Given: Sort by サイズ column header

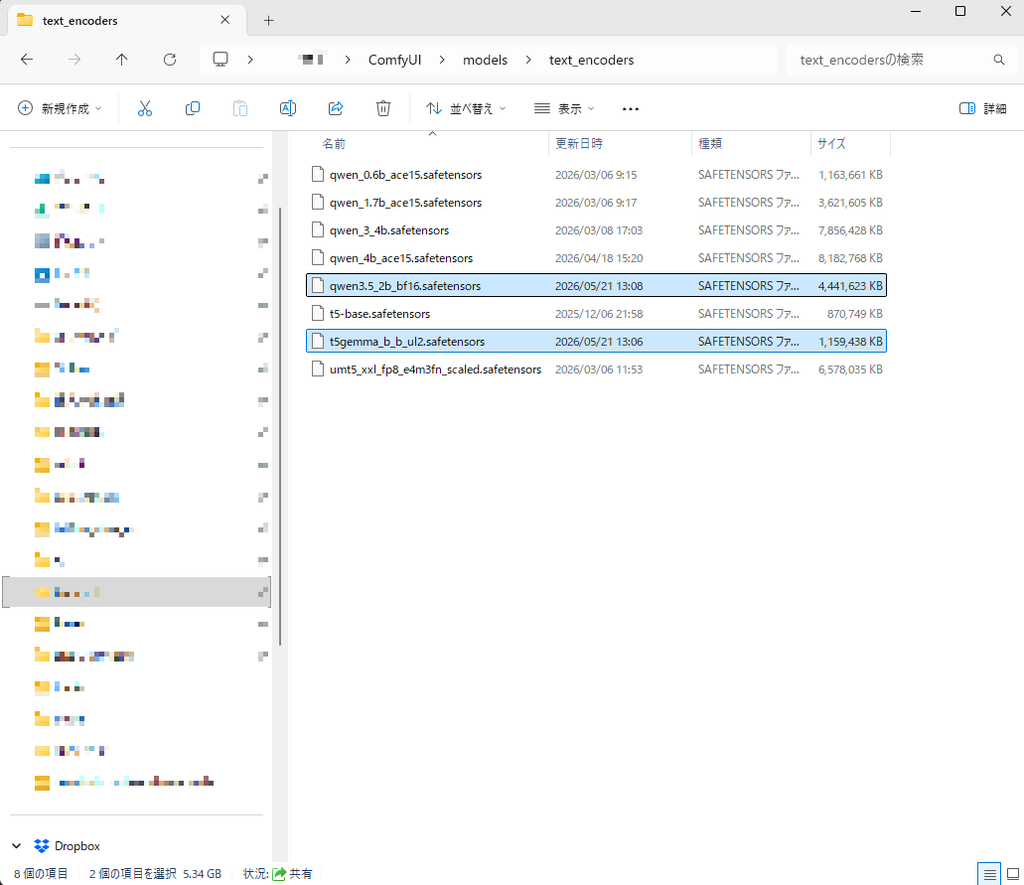Looking at the screenshot, I should point(831,144).
